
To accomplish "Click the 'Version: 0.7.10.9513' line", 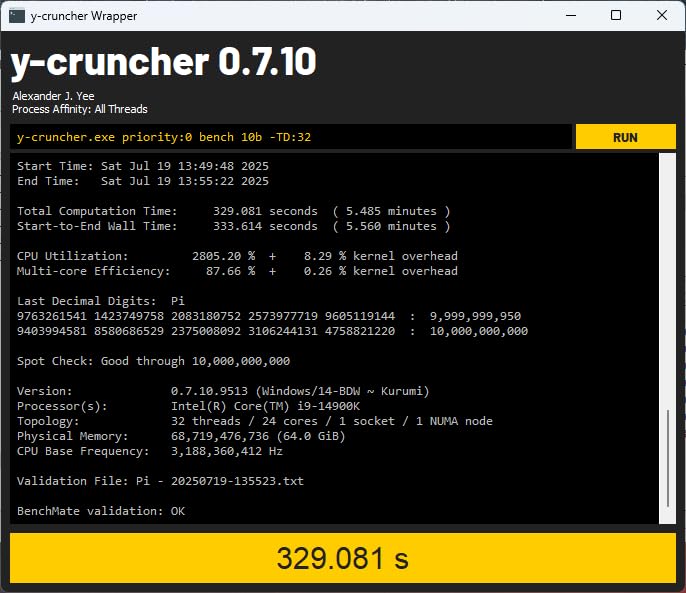I will (223, 391).
